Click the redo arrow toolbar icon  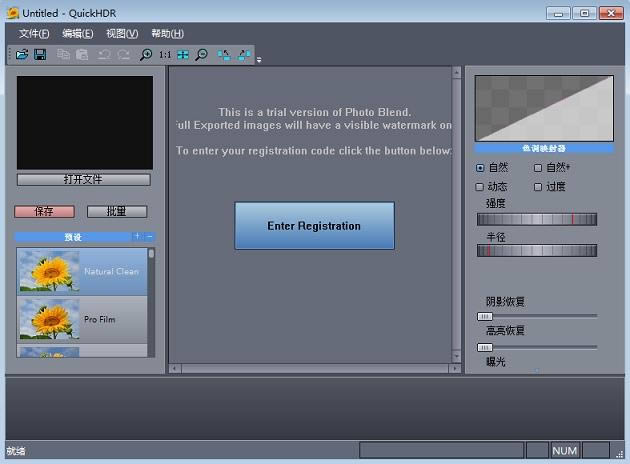click(x=123, y=54)
